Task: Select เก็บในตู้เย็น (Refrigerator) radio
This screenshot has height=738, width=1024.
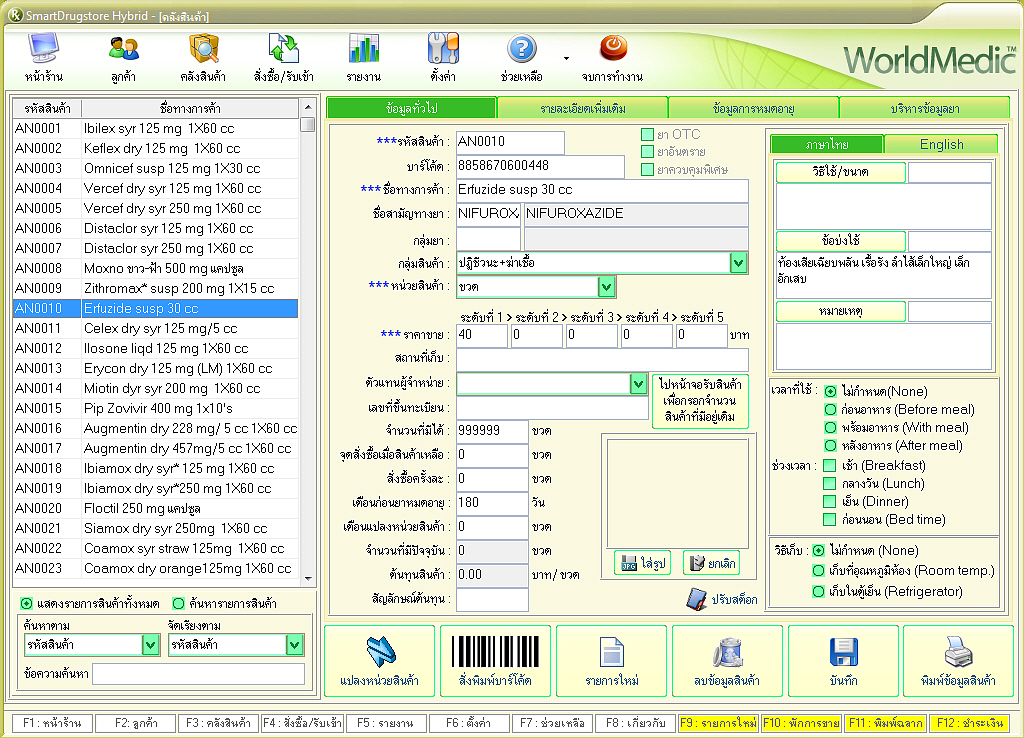Action: coord(818,592)
